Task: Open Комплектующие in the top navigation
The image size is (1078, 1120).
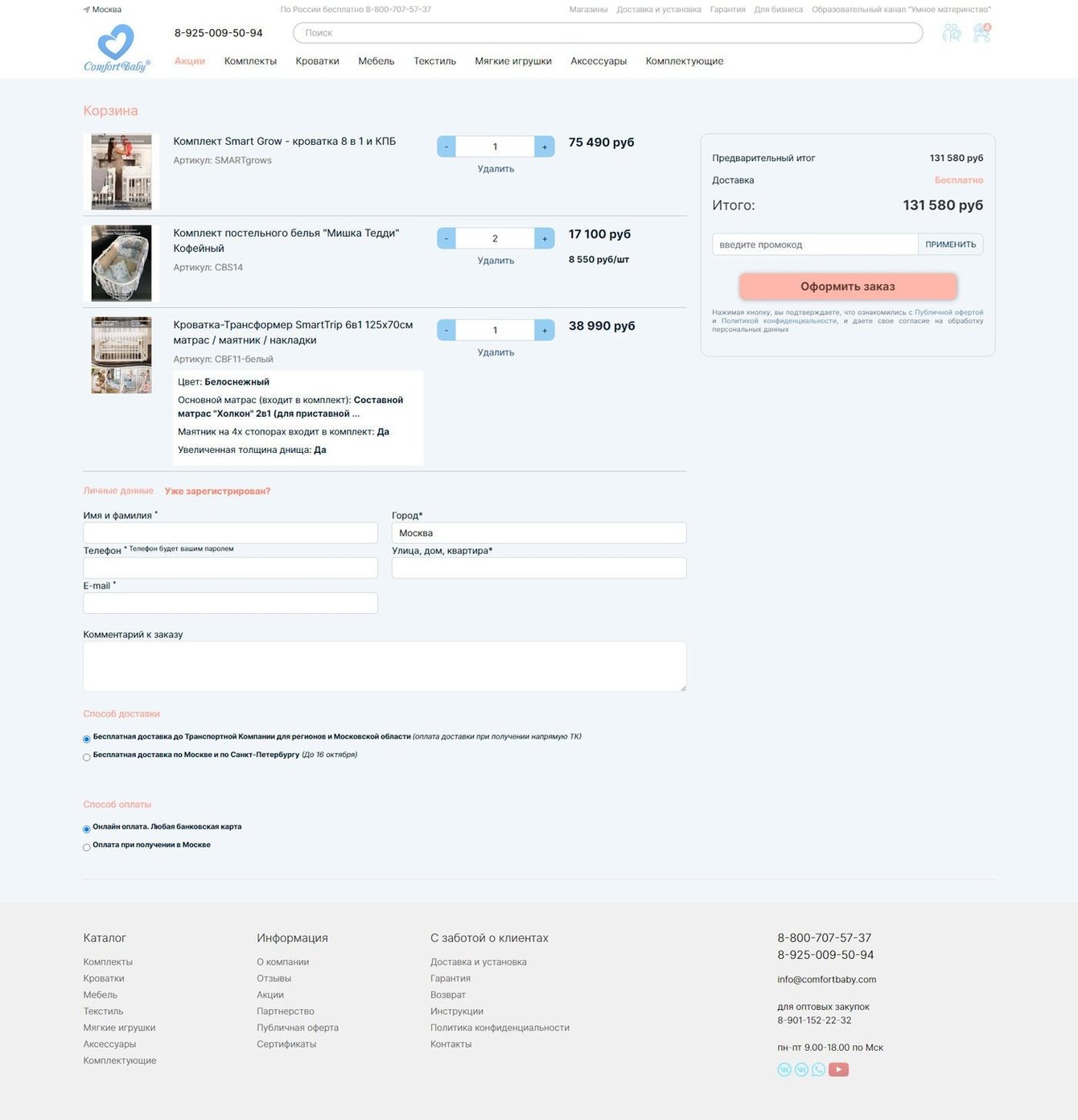Action: point(685,61)
